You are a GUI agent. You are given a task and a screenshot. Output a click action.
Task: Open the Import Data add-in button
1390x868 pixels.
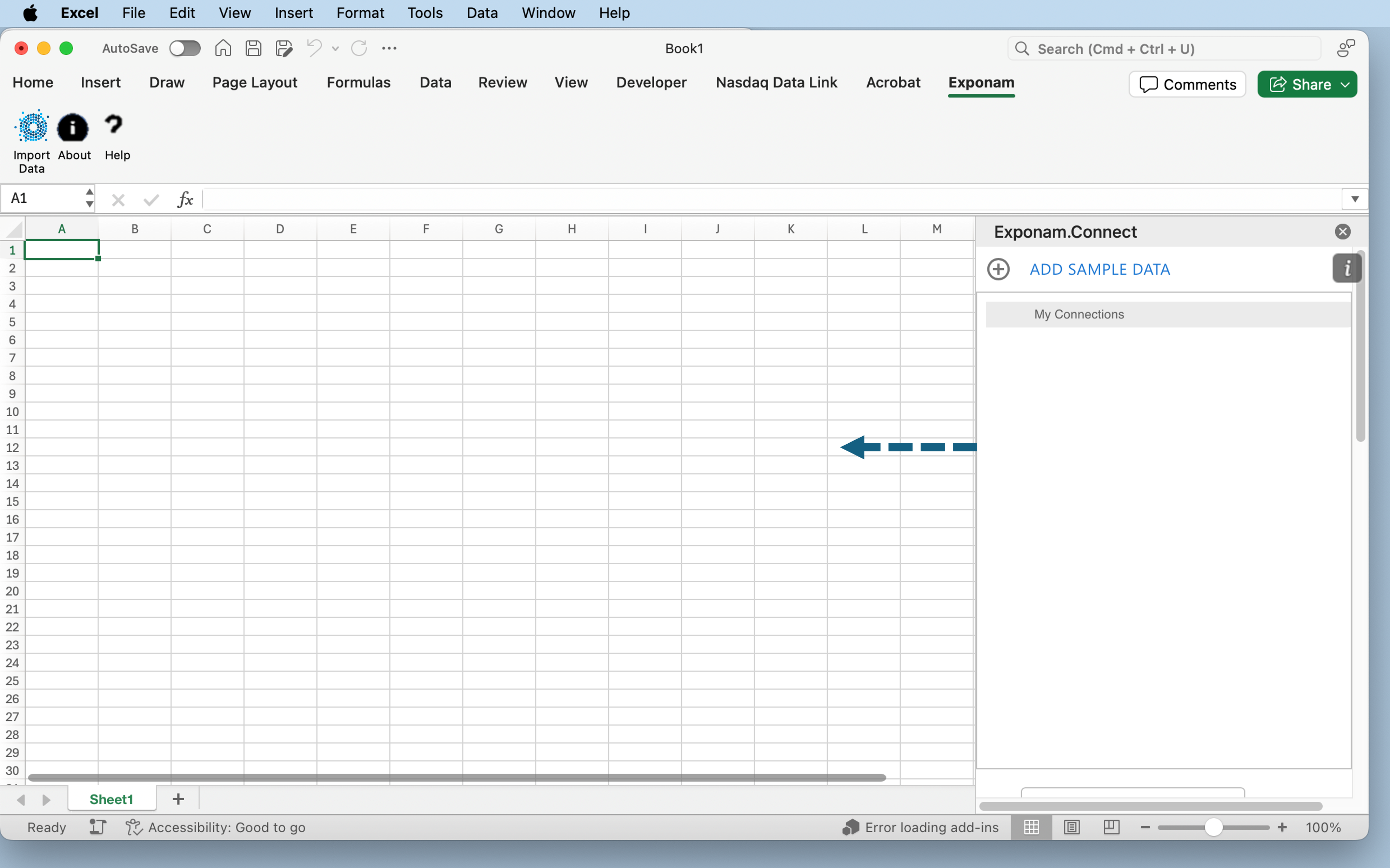pos(32,141)
